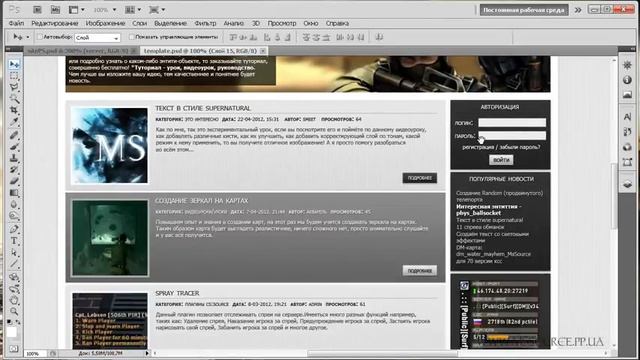Open the Редактирование menu
This screenshot has width=640, height=360.
pos(55,23)
